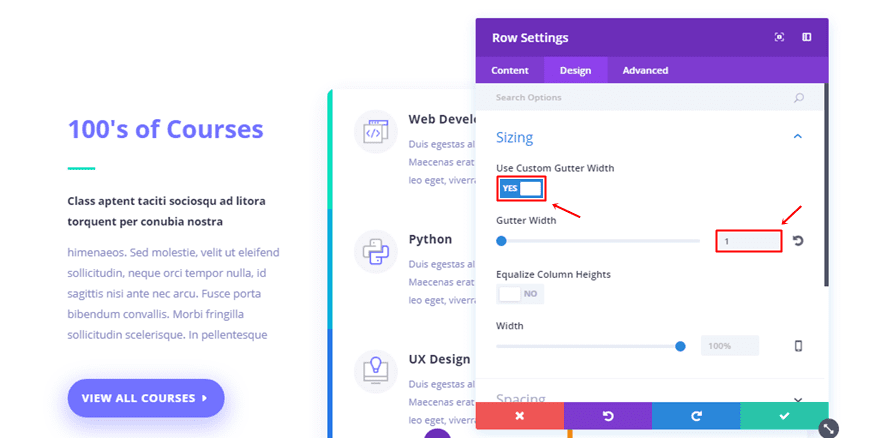Click the search magnifier icon

pyautogui.click(x=798, y=97)
